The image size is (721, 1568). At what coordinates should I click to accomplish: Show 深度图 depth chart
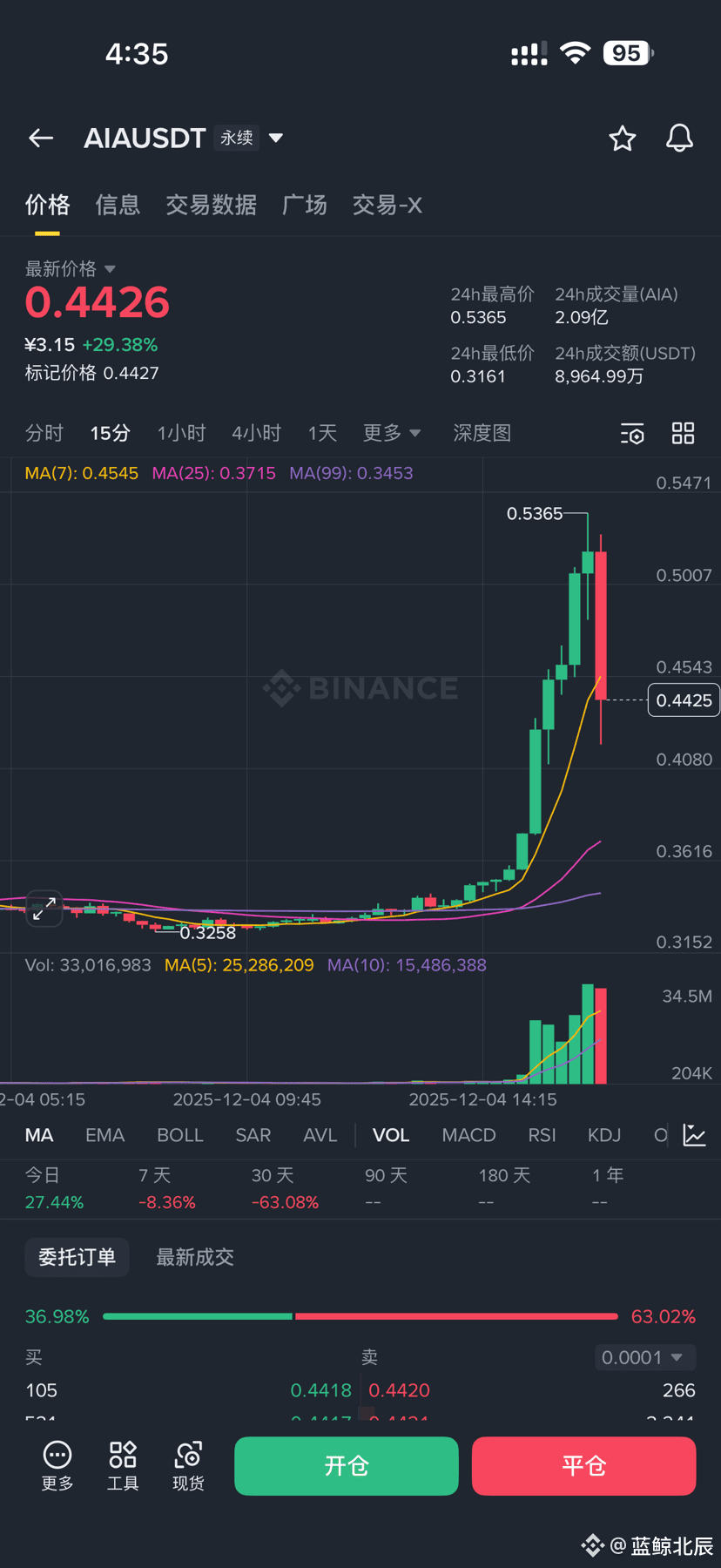(482, 433)
